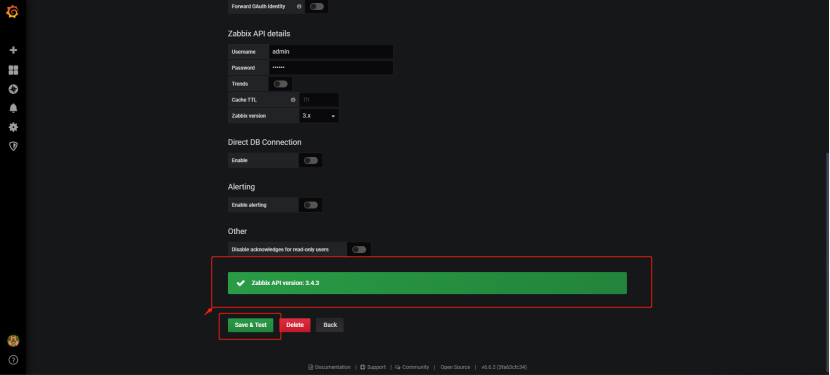The width and height of the screenshot is (830, 375).
Task: Click the Username input field
Action: [x=331, y=52]
